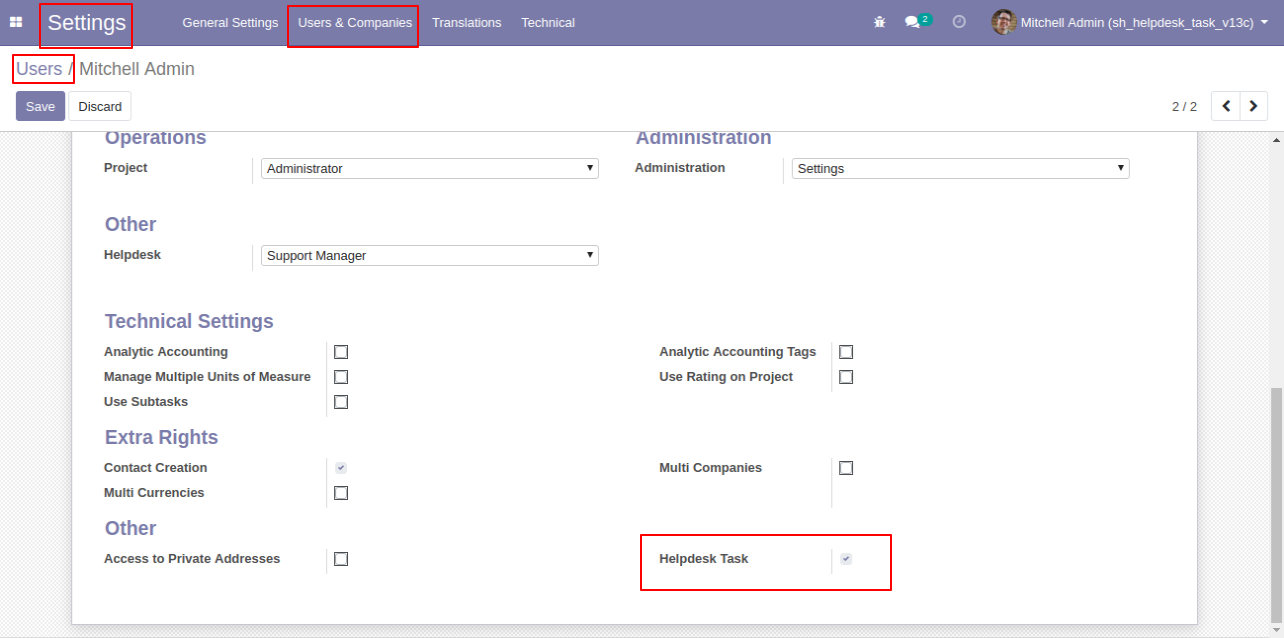Expand the Administration Settings dropdown
1284x638 pixels.
[961, 169]
